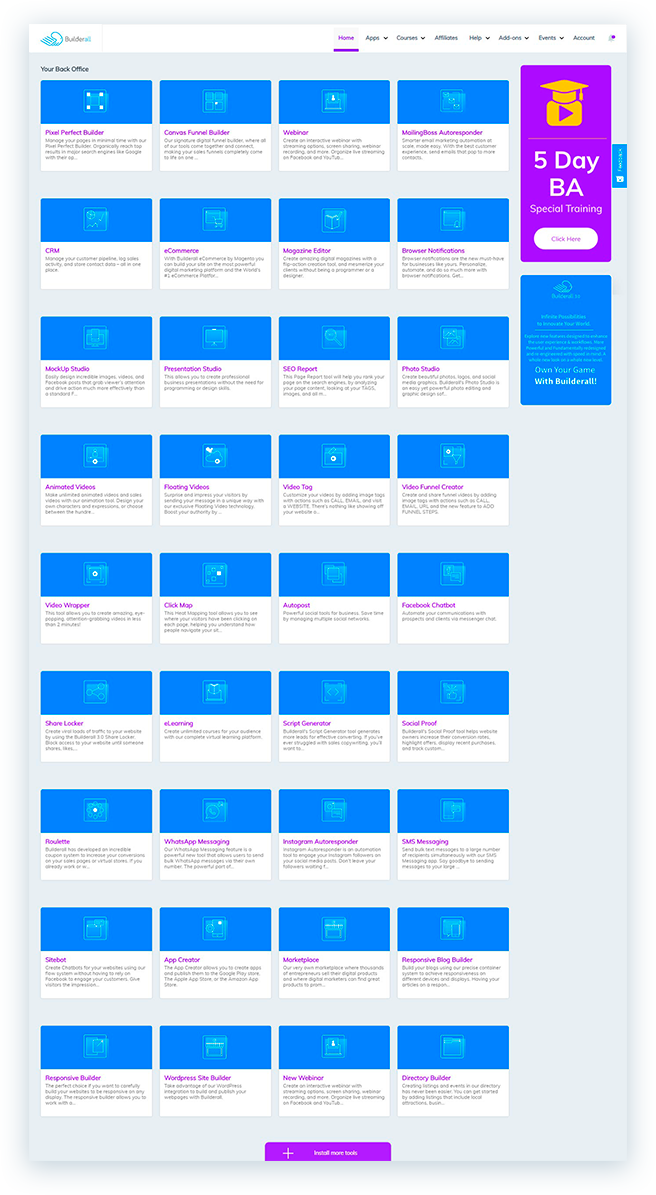Open MockUp Studio icon
656x1195 pixels.
click(x=96, y=337)
